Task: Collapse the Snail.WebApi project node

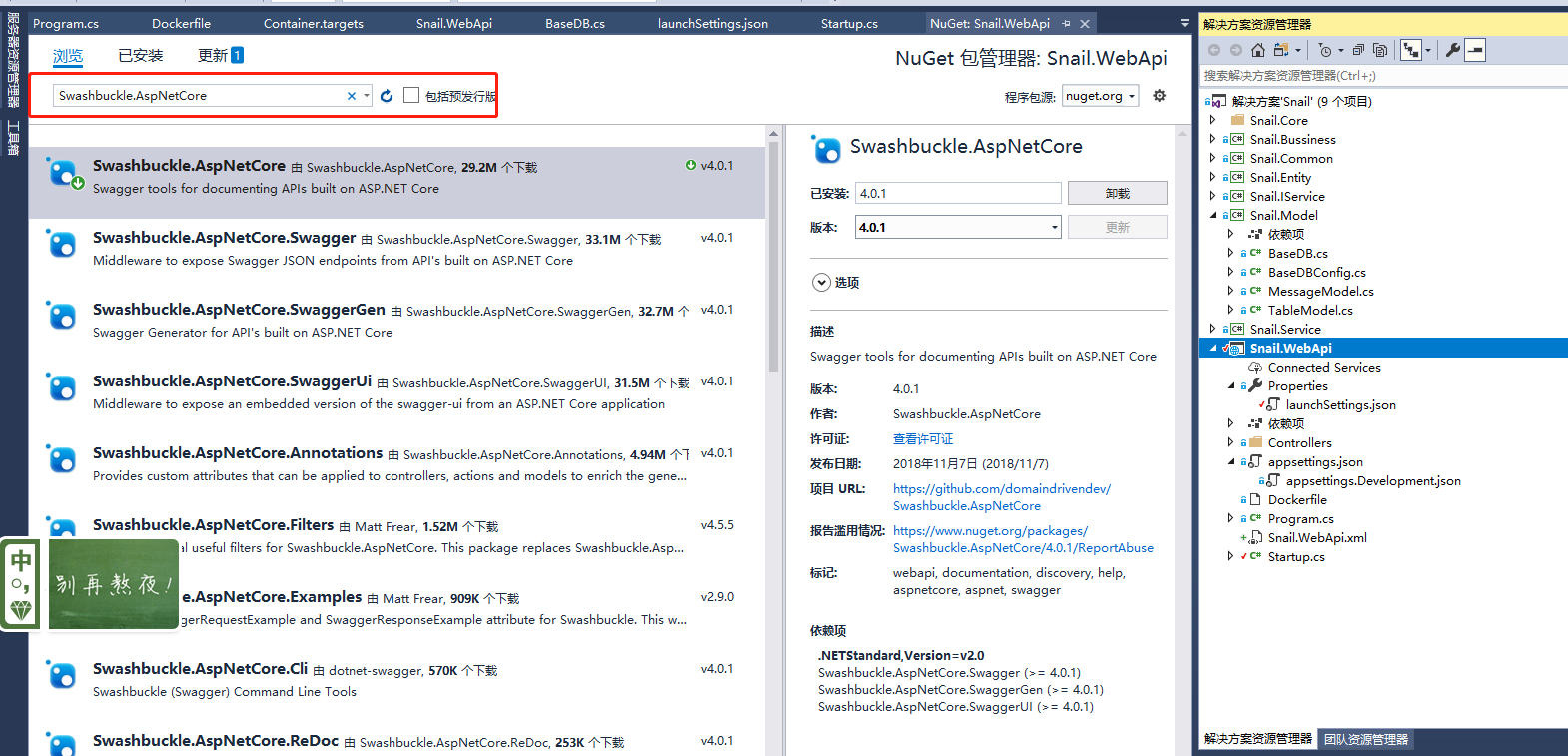Action: pyautogui.click(x=1213, y=349)
